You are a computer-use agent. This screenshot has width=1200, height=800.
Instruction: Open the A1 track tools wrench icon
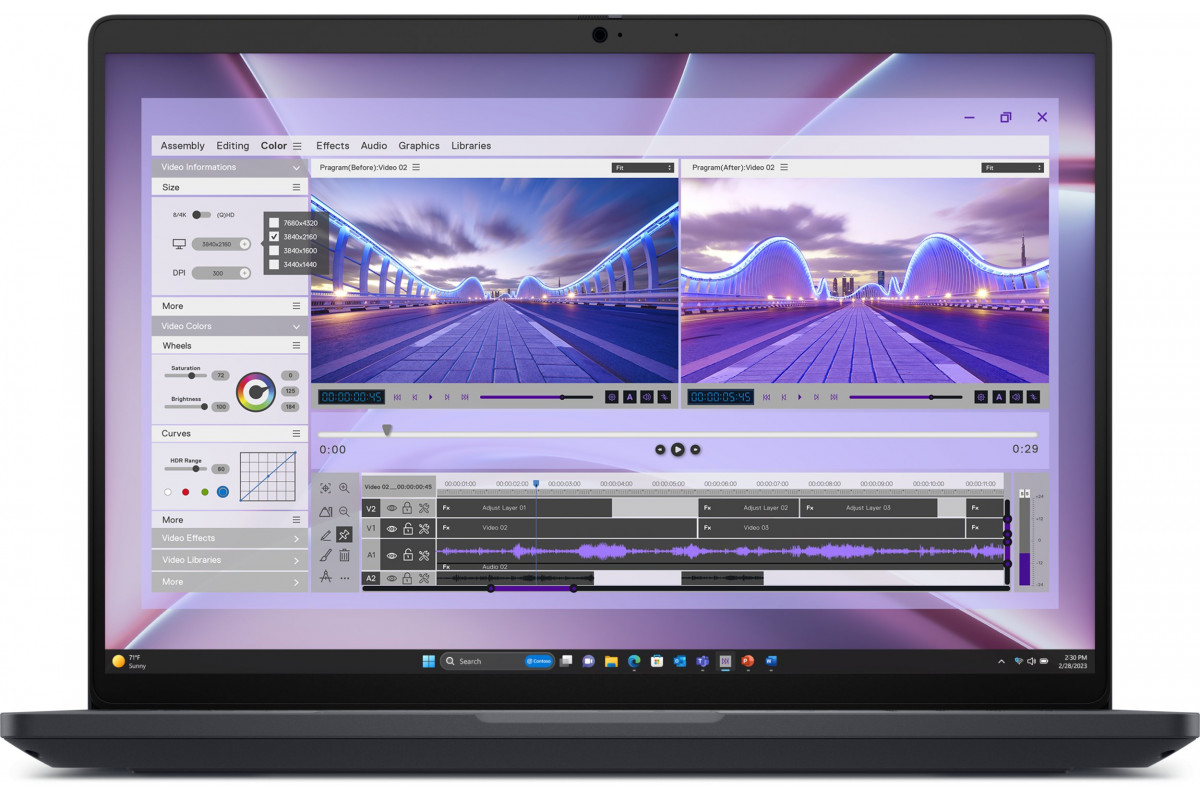(424, 555)
